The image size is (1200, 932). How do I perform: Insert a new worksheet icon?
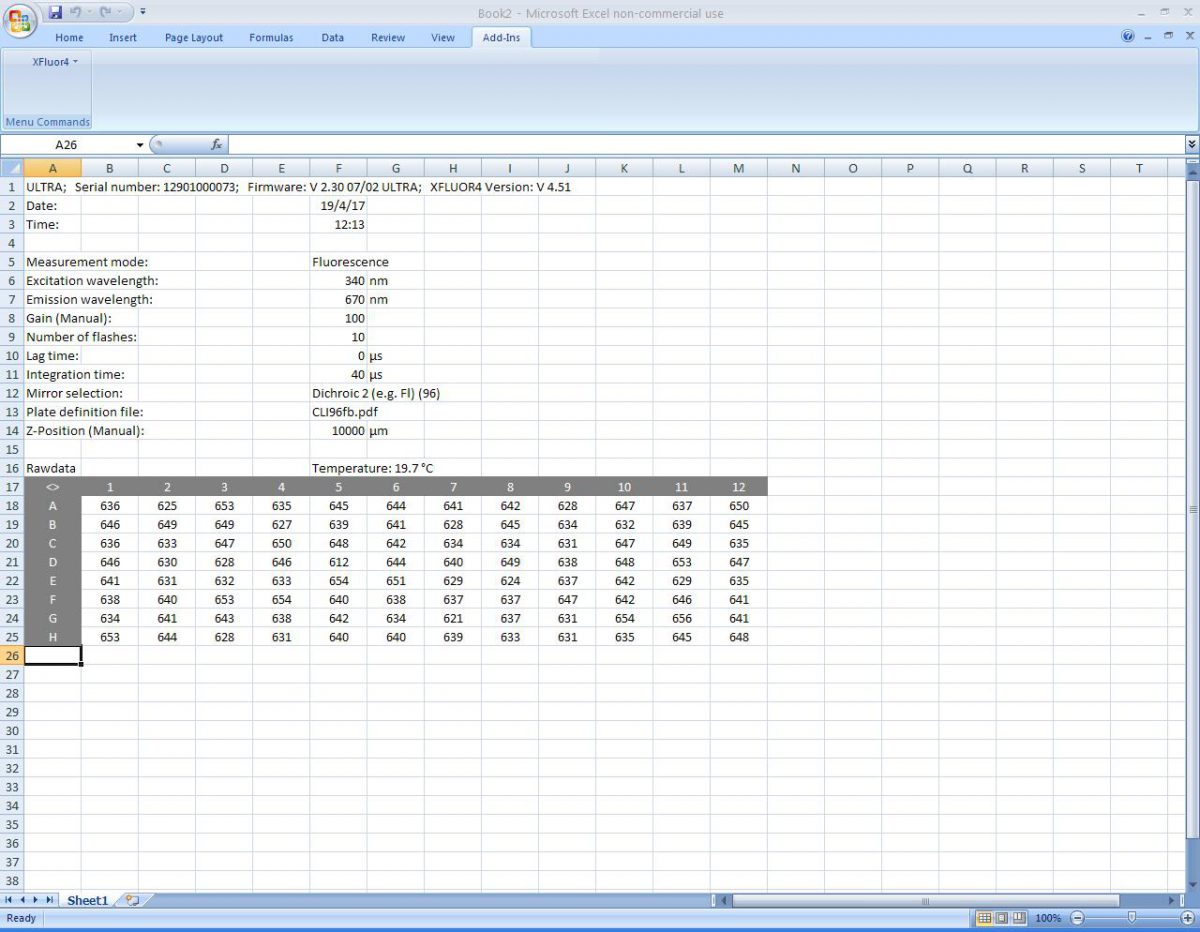click(x=132, y=901)
